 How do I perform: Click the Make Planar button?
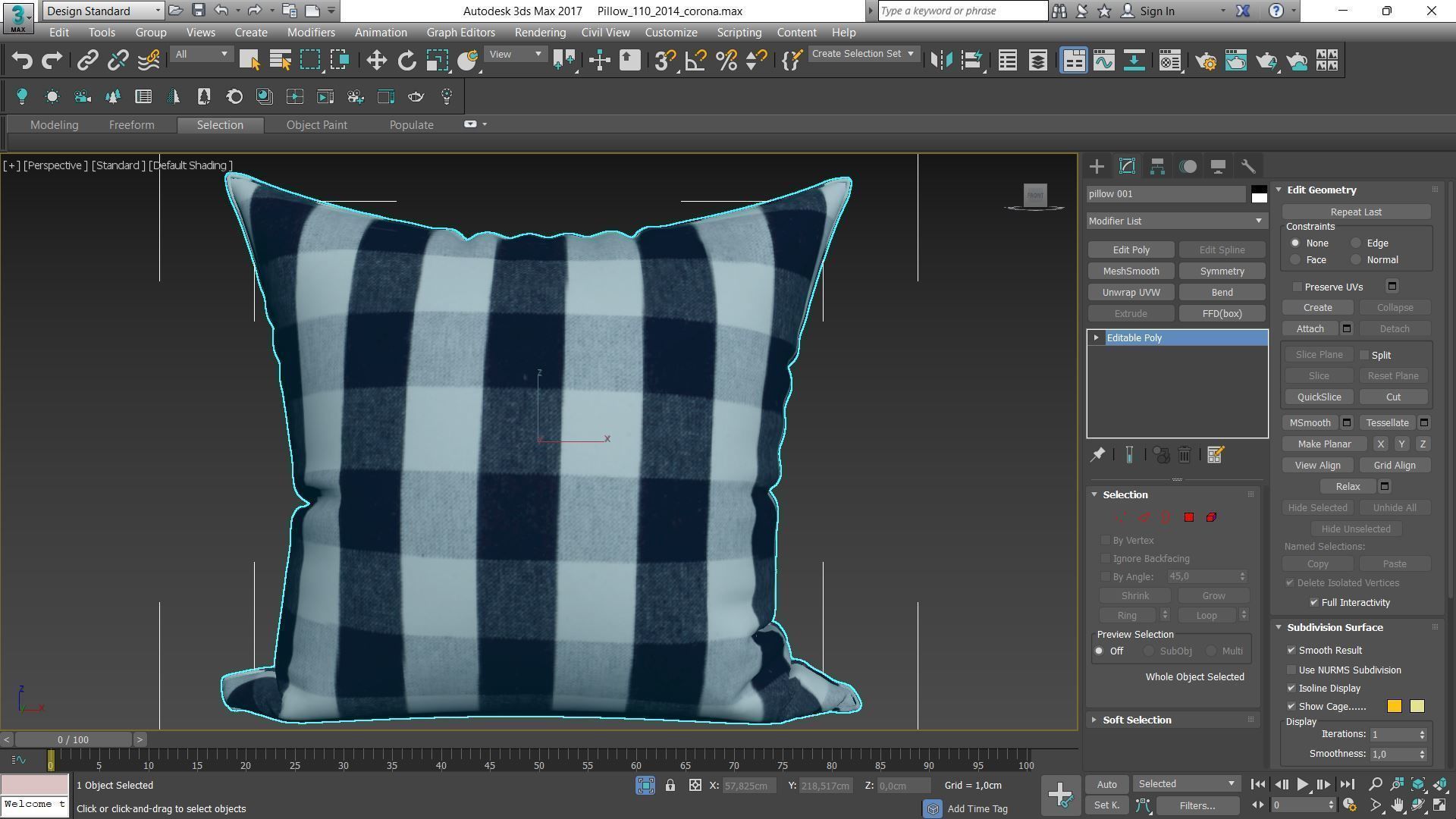[x=1324, y=444]
